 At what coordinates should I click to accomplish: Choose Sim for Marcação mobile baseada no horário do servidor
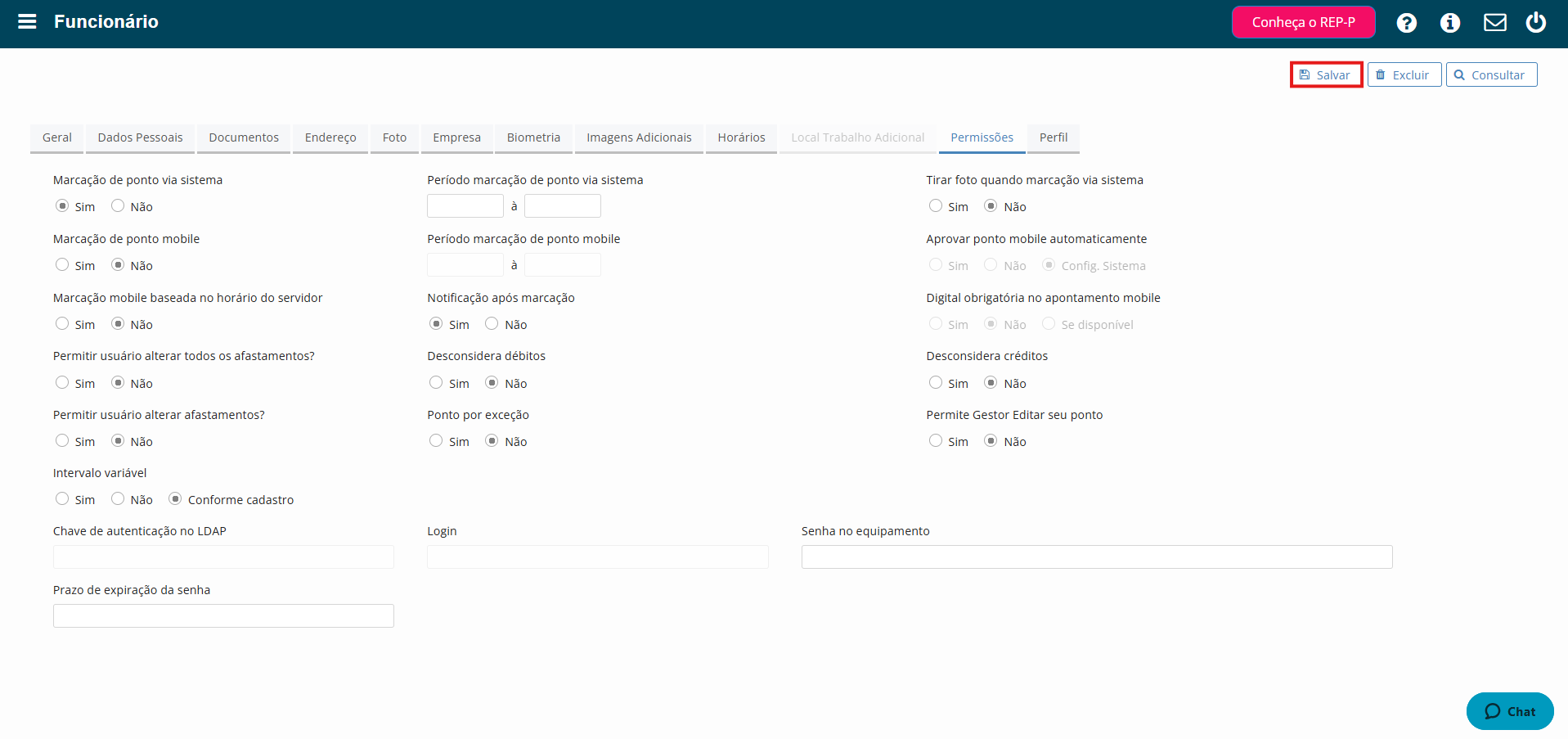tap(62, 324)
